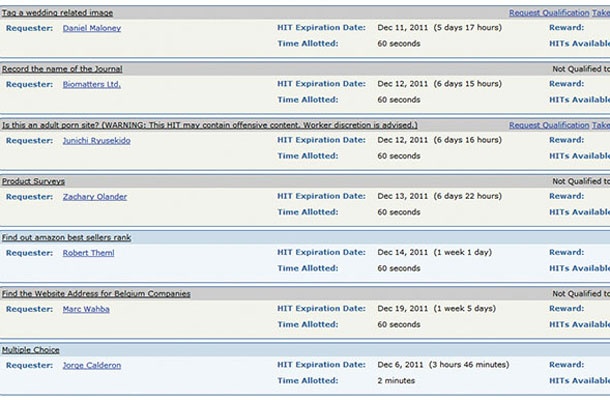Click 'Not Qualified' notice on the Journal HIT row

[580, 69]
